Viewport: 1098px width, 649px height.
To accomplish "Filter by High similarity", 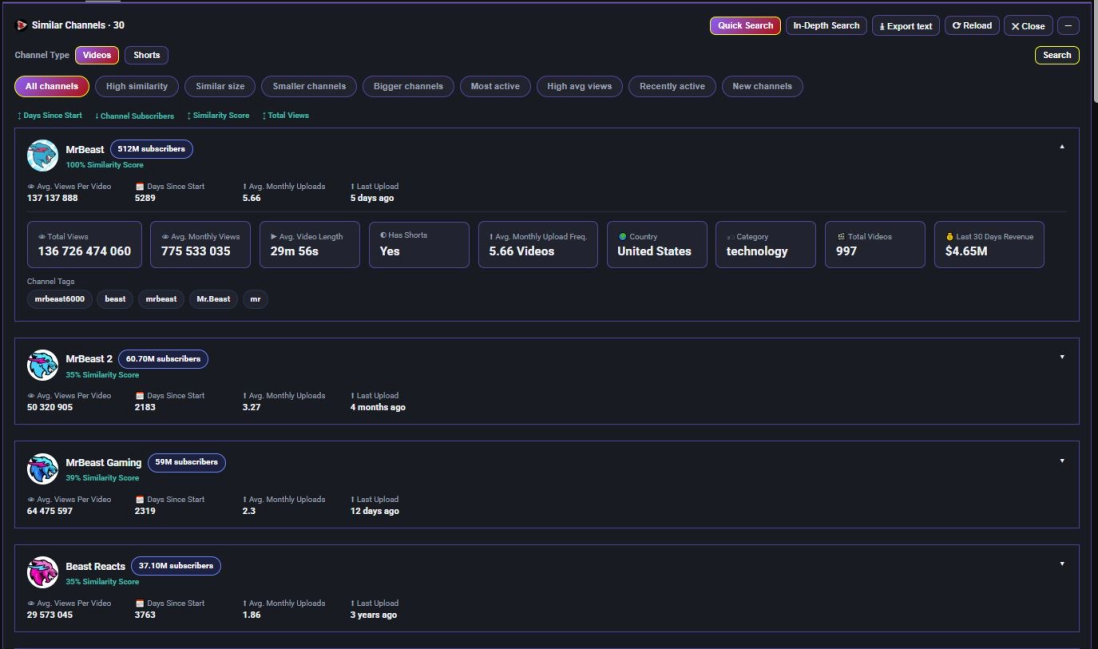I will [137, 86].
